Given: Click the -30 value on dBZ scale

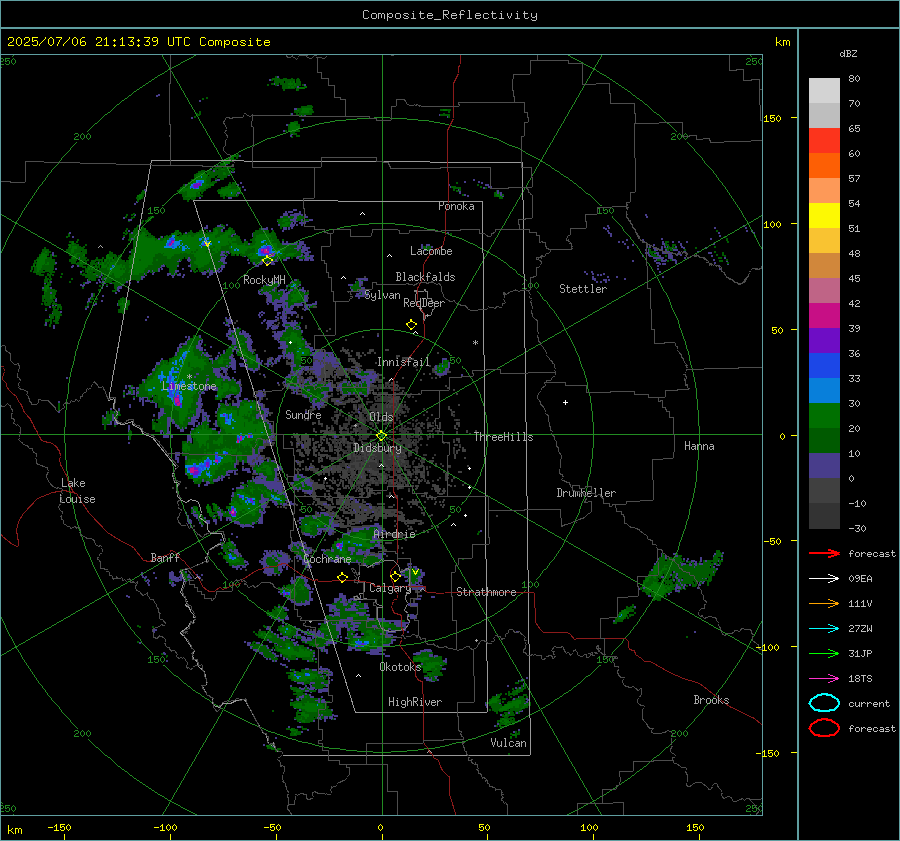Looking at the screenshot, I should 857,528.
